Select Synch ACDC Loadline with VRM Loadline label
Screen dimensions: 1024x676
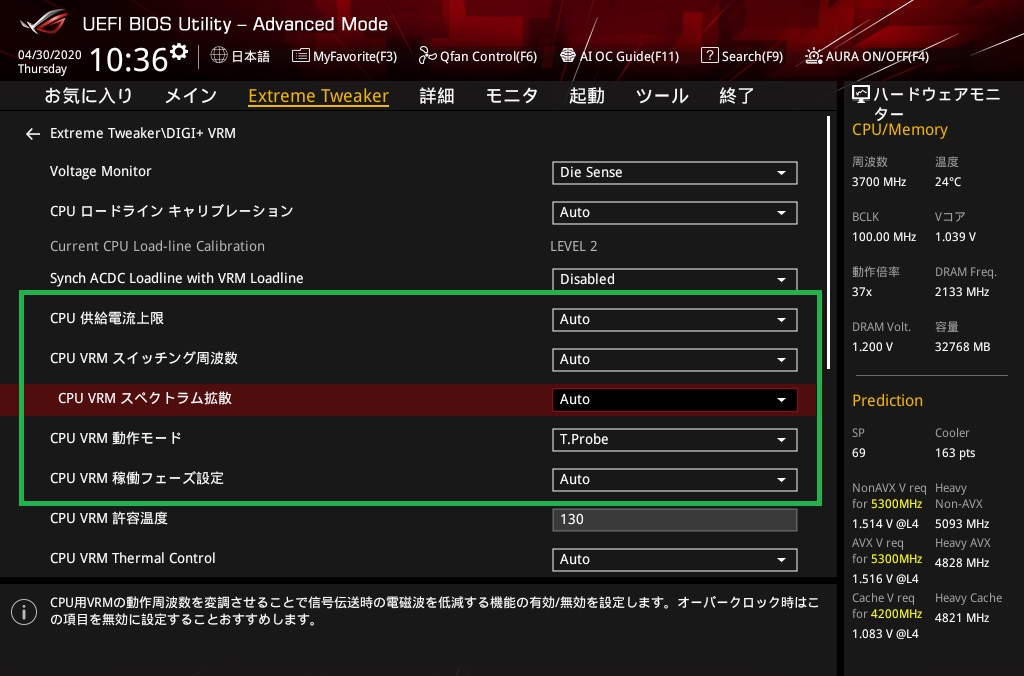coord(176,278)
